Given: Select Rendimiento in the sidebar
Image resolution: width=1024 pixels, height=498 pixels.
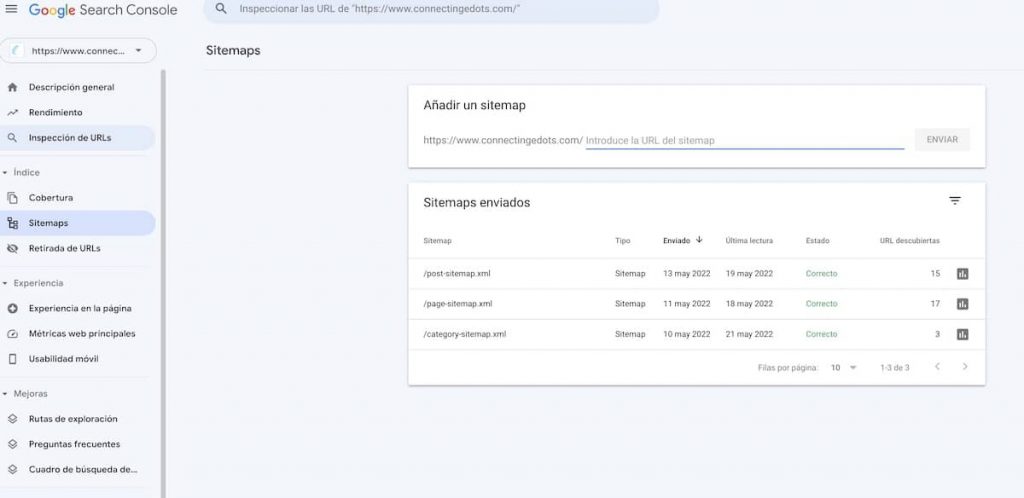Looking at the screenshot, I should [x=55, y=113].
